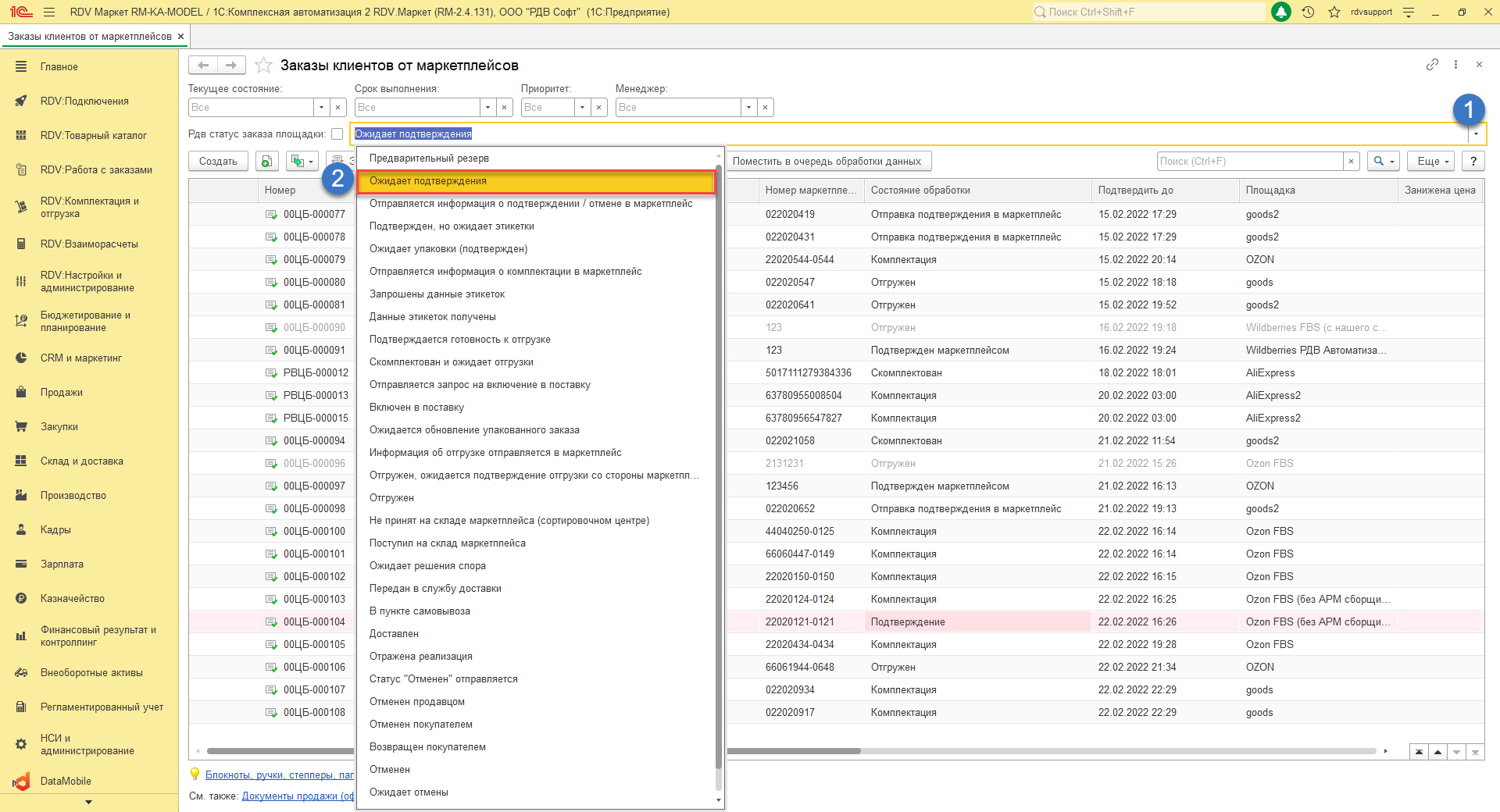Toggle the Рдв статус заказа площадки checkbox
Screen dimensions: 1500x812
coord(337,134)
